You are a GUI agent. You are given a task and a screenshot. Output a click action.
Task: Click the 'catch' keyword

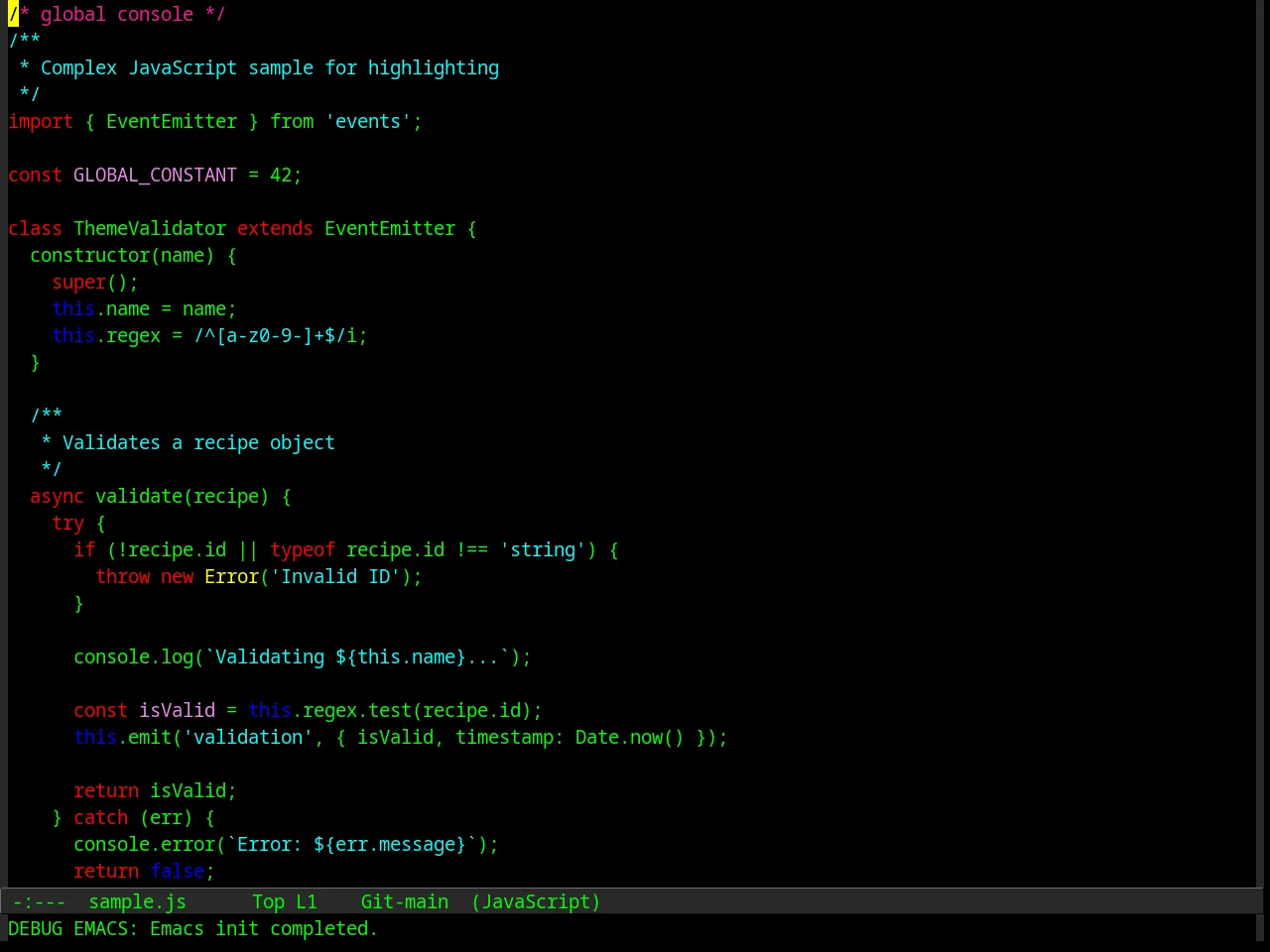(100, 818)
